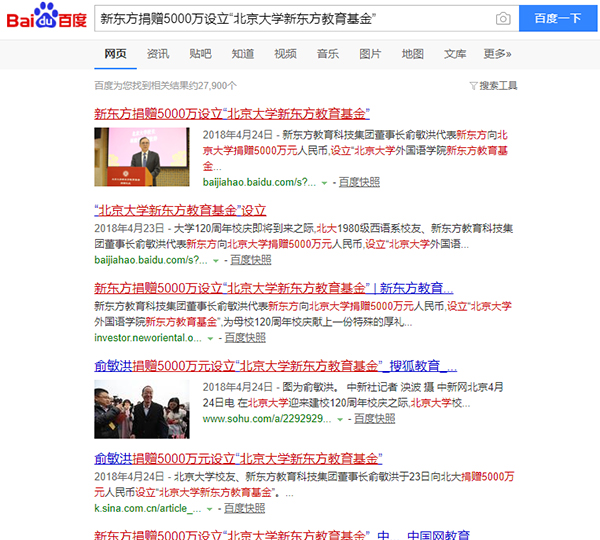Switch to the 贴吧 tab

[200, 54]
